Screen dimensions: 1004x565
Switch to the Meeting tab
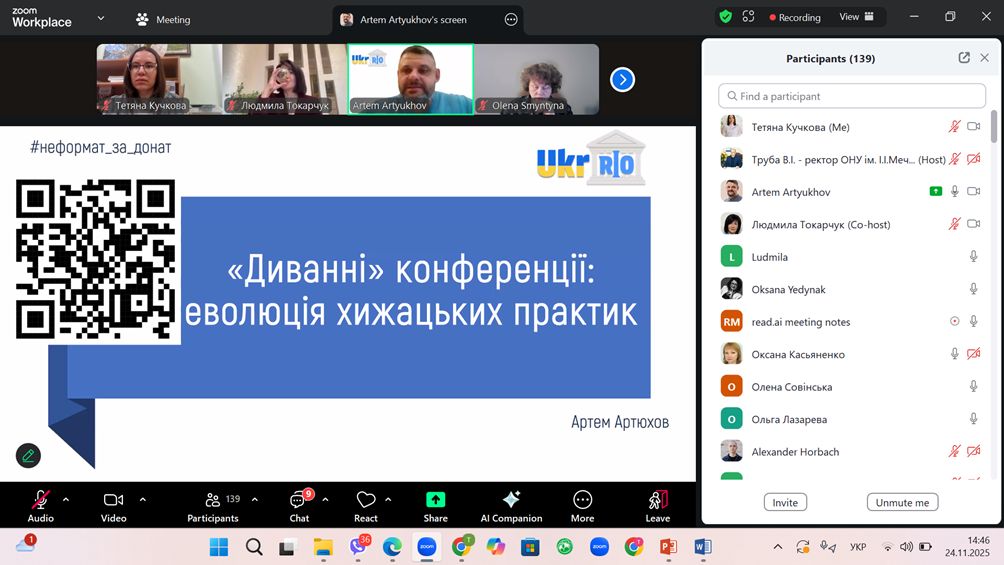coord(163,19)
